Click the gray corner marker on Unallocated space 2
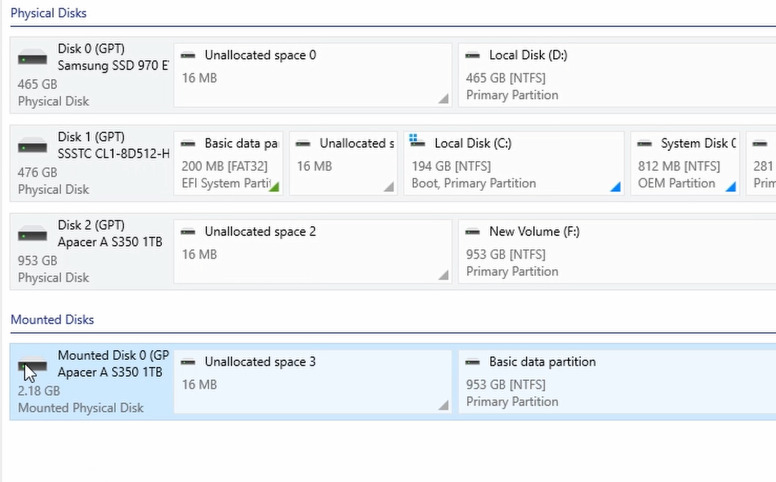The height and width of the screenshot is (482, 776). (444, 275)
